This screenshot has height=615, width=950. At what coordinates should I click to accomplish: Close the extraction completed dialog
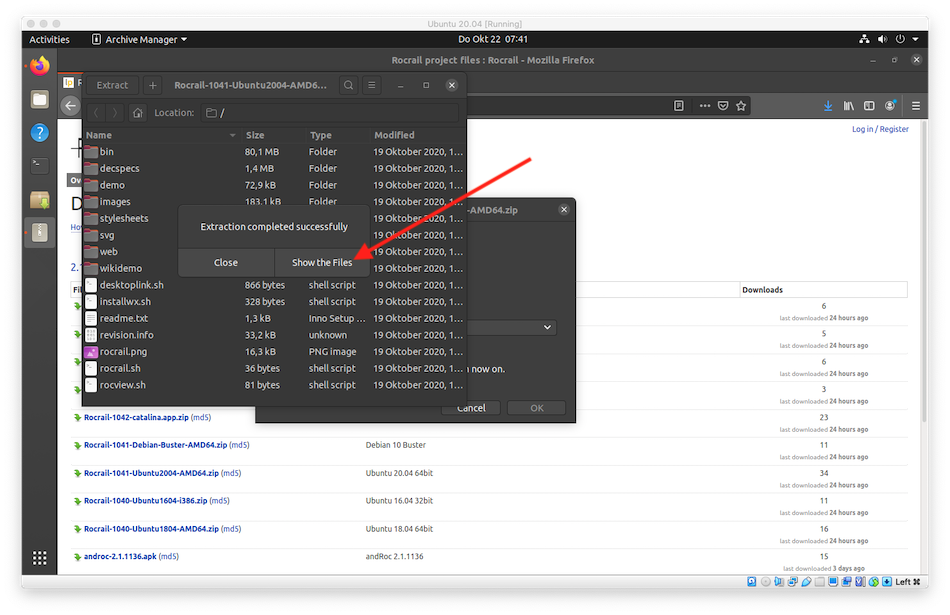click(x=226, y=262)
